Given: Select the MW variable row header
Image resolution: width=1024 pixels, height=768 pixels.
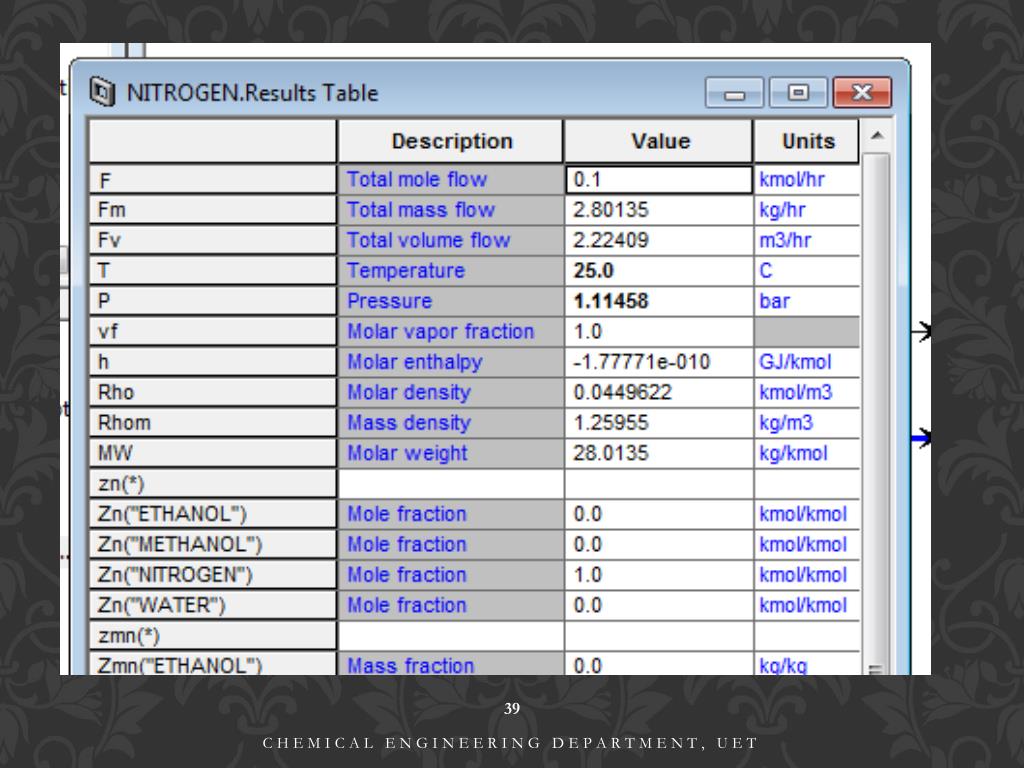Looking at the screenshot, I should pyautogui.click(x=213, y=453).
